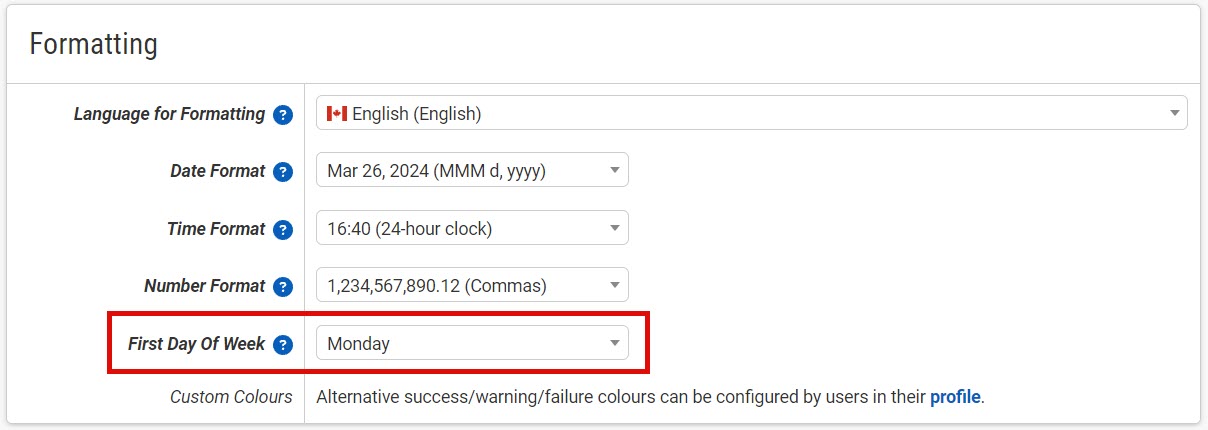Image resolution: width=1208 pixels, height=430 pixels.
Task: Click the First Day Of Week label
Action: [x=196, y=344]
